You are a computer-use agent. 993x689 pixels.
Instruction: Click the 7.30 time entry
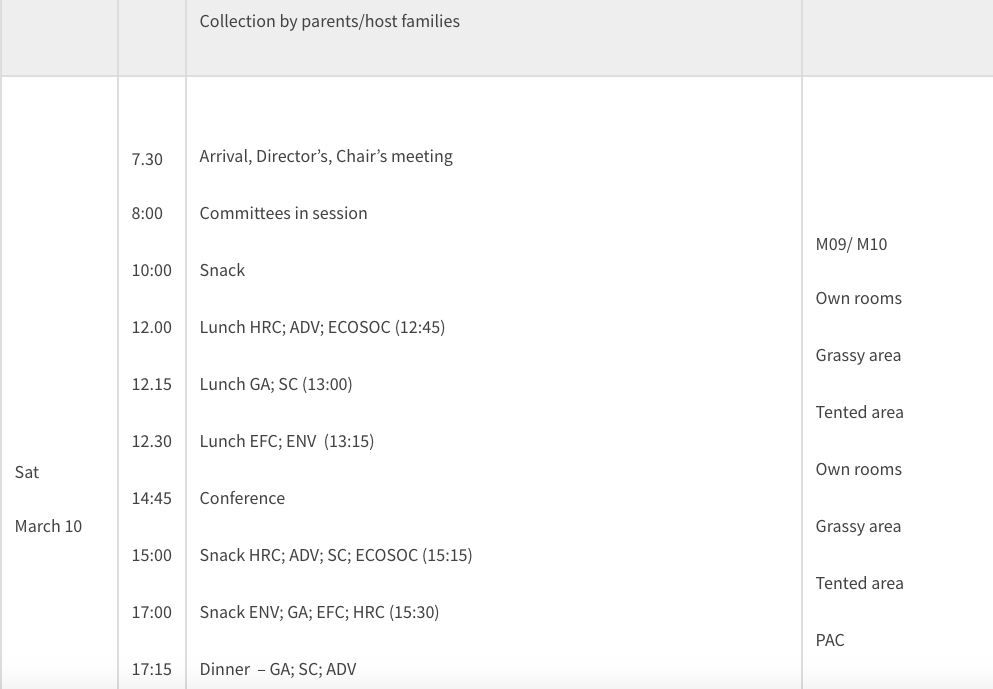(x=147, y=159)
